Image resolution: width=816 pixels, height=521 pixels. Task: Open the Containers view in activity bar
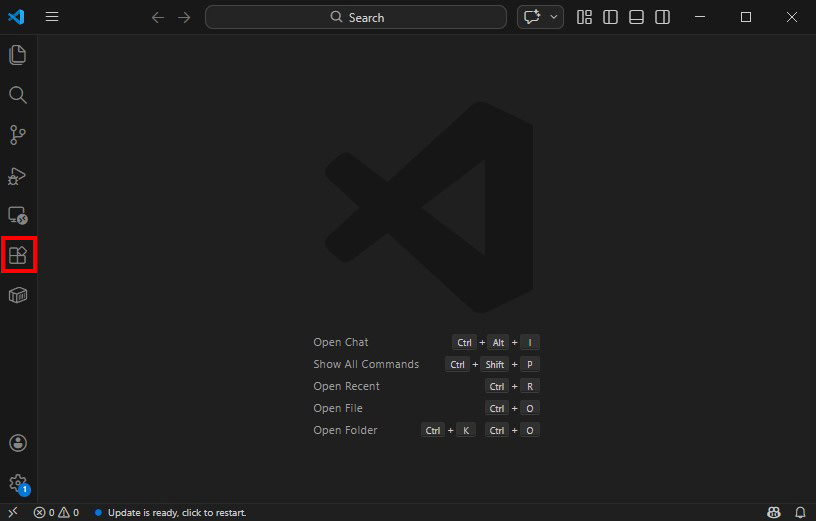point(17,295)
